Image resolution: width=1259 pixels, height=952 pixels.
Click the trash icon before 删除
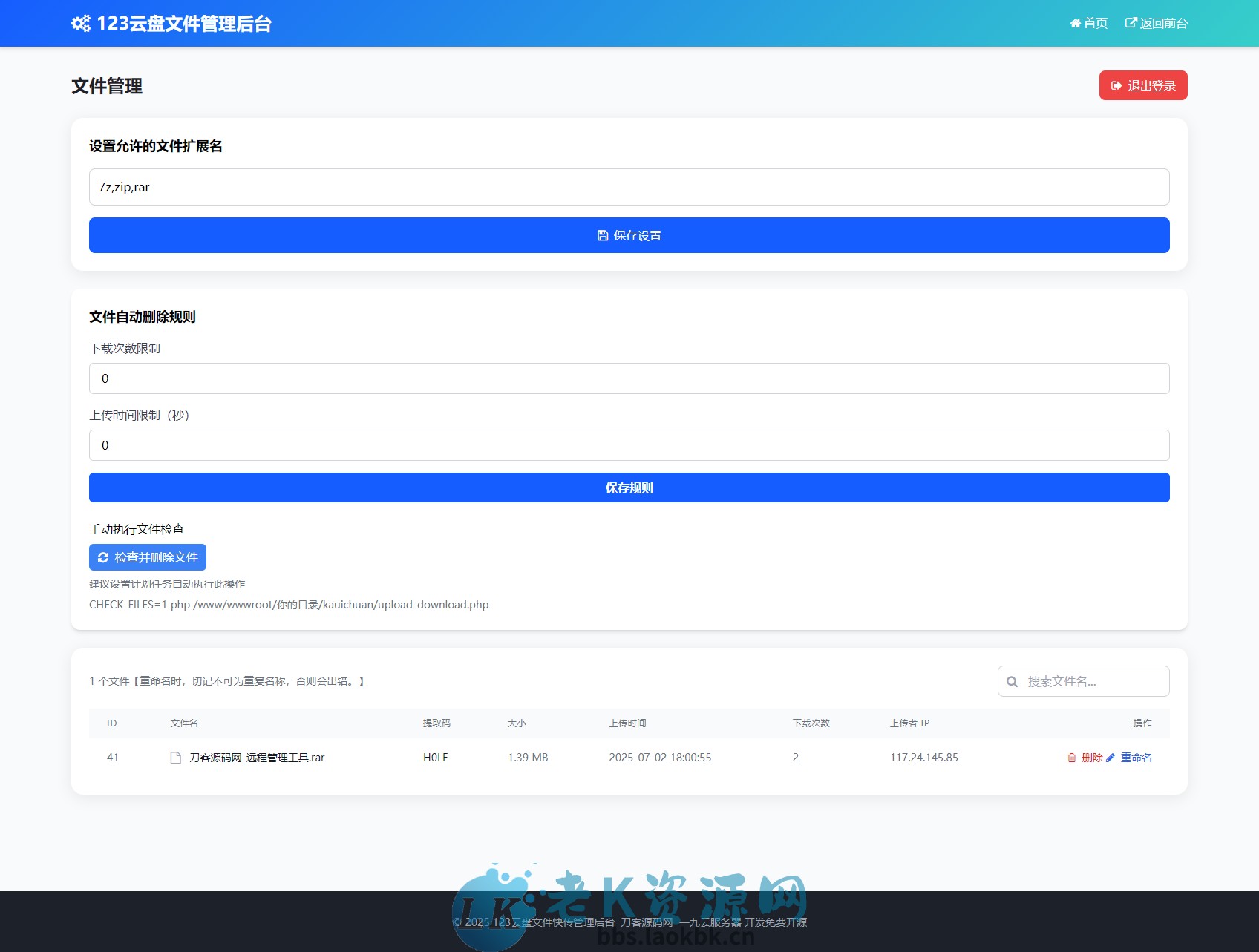coord(1071,758)
